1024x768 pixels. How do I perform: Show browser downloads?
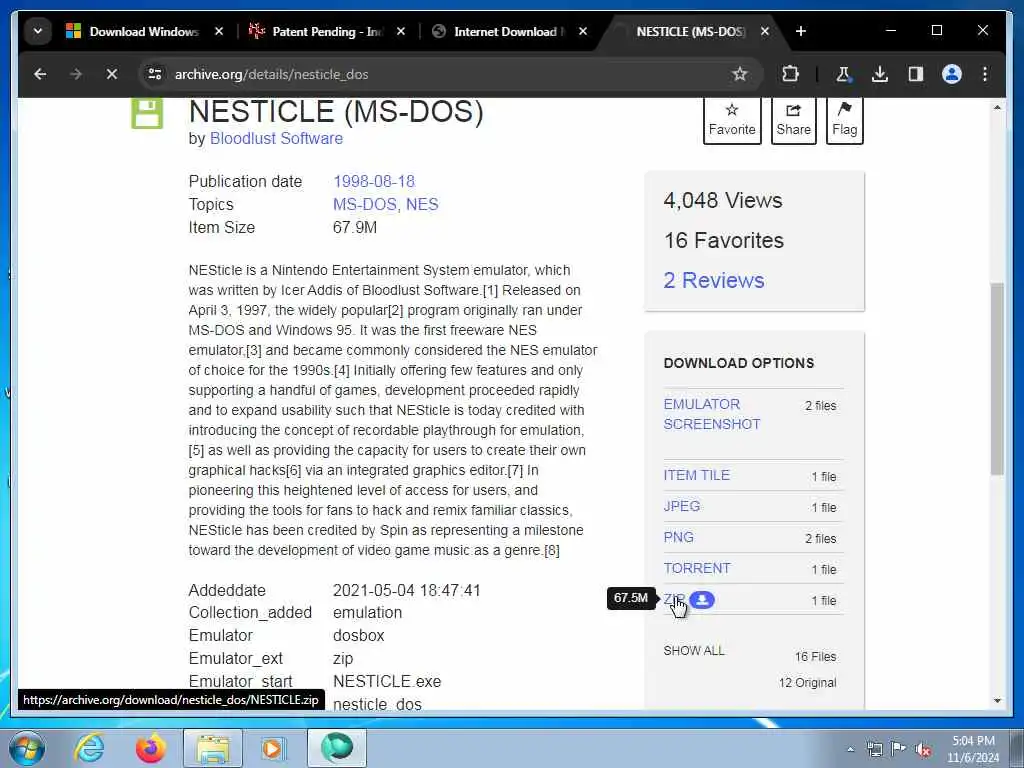880,74
